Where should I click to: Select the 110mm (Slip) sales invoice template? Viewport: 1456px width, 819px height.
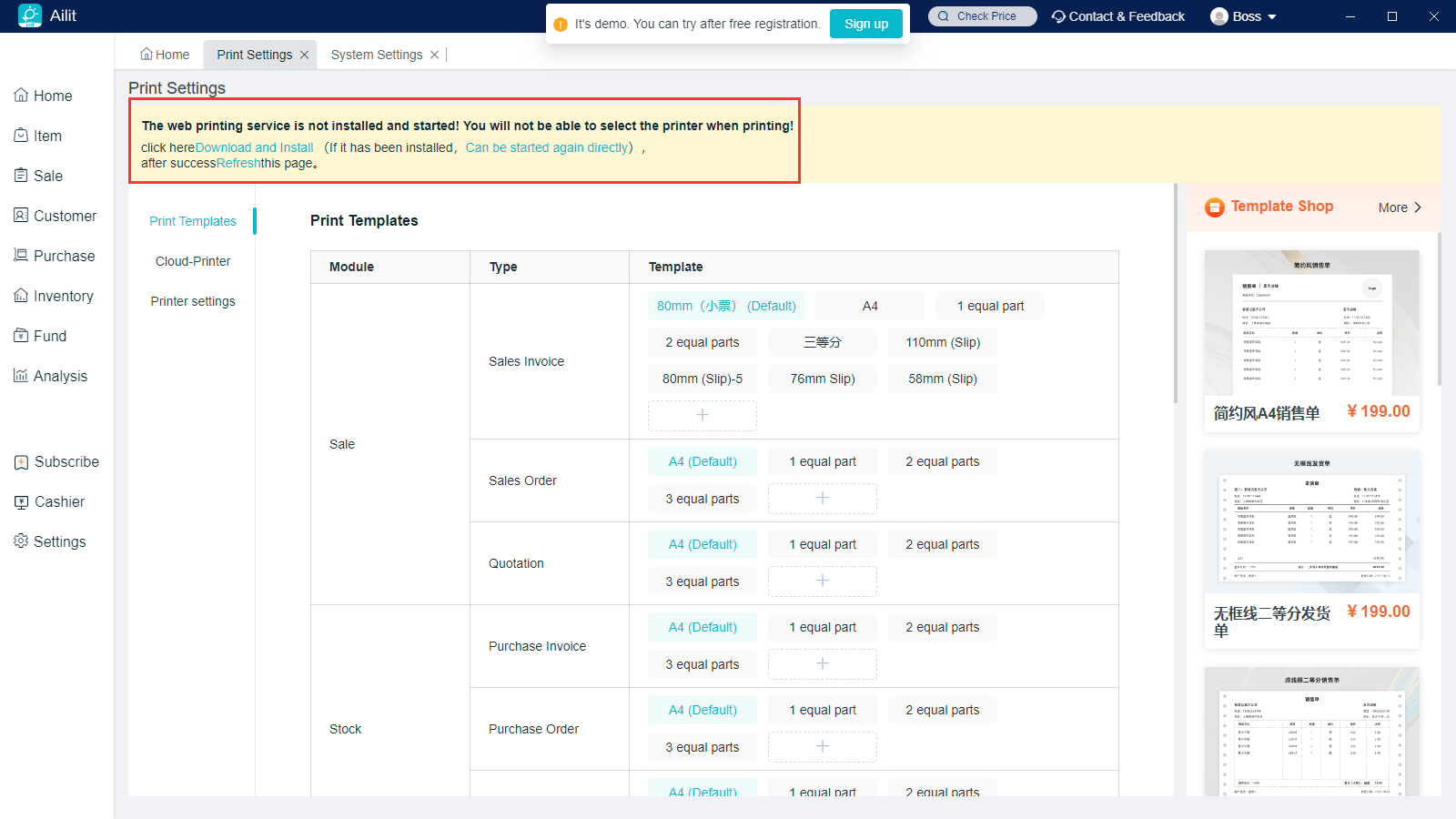pyautogui.click(x=942, y=342)
